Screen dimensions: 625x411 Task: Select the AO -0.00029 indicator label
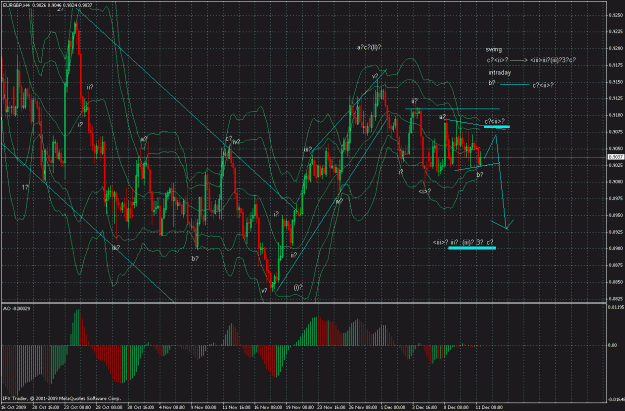16,309
